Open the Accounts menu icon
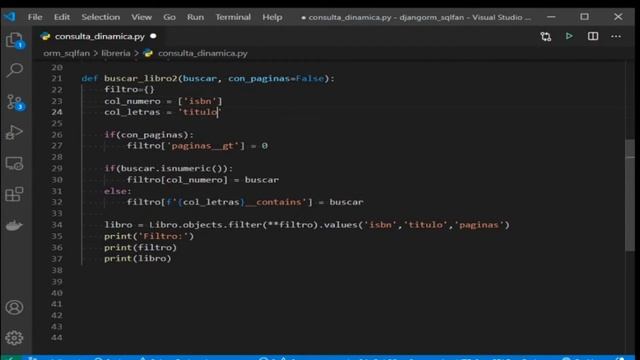The width and height of the screenshot is (640, 360). click(14, 307)
